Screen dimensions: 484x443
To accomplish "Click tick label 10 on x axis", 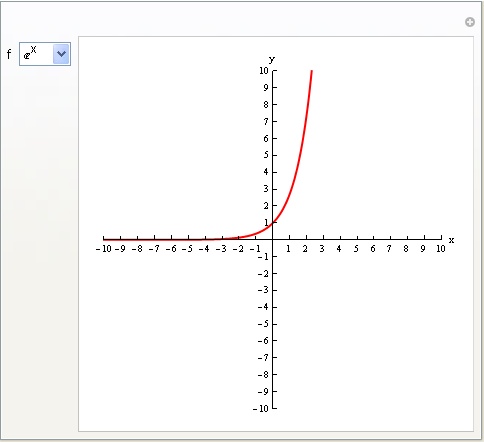I will point(441,249).
